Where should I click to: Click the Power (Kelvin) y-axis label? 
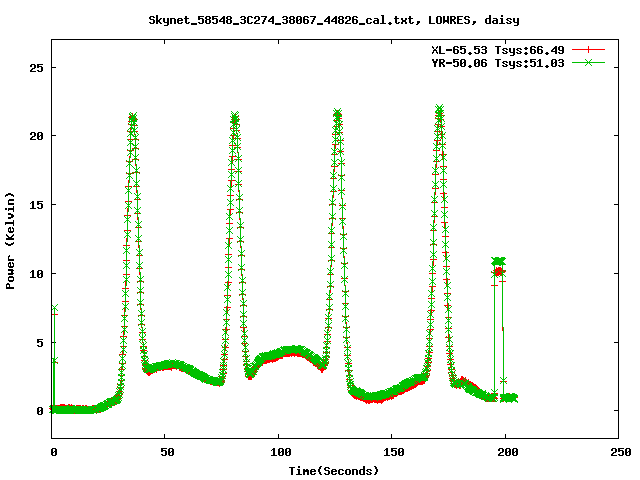coord(10,241)
